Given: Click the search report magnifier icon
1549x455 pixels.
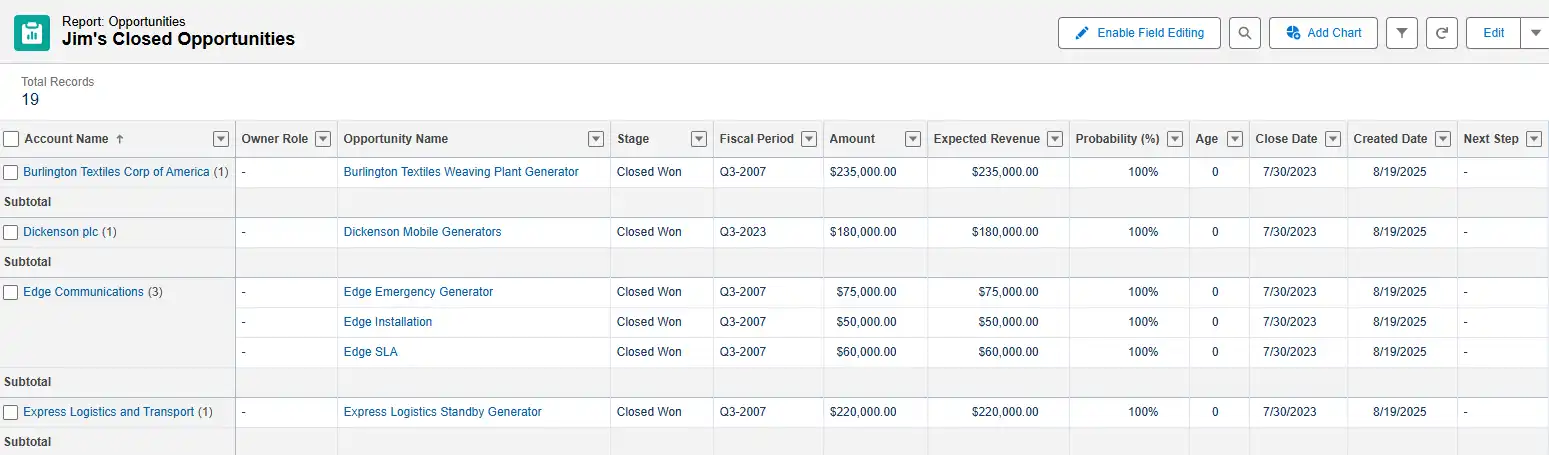Looking at the screenshot, I should [1244, 33].
